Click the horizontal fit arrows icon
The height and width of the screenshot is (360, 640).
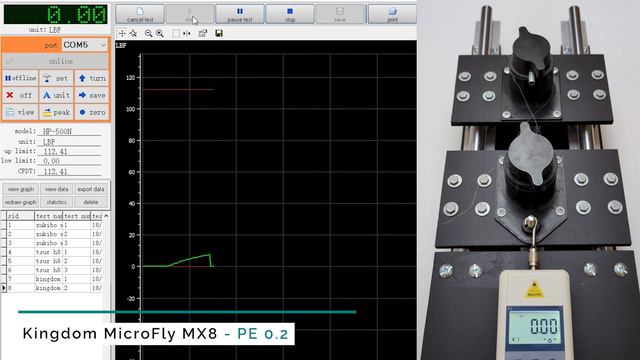click(x=187, y=33)
